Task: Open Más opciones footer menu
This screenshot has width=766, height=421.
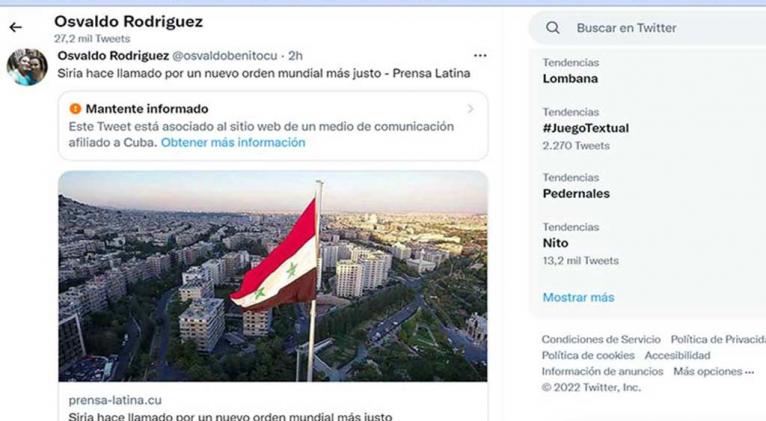Action: 713,372
